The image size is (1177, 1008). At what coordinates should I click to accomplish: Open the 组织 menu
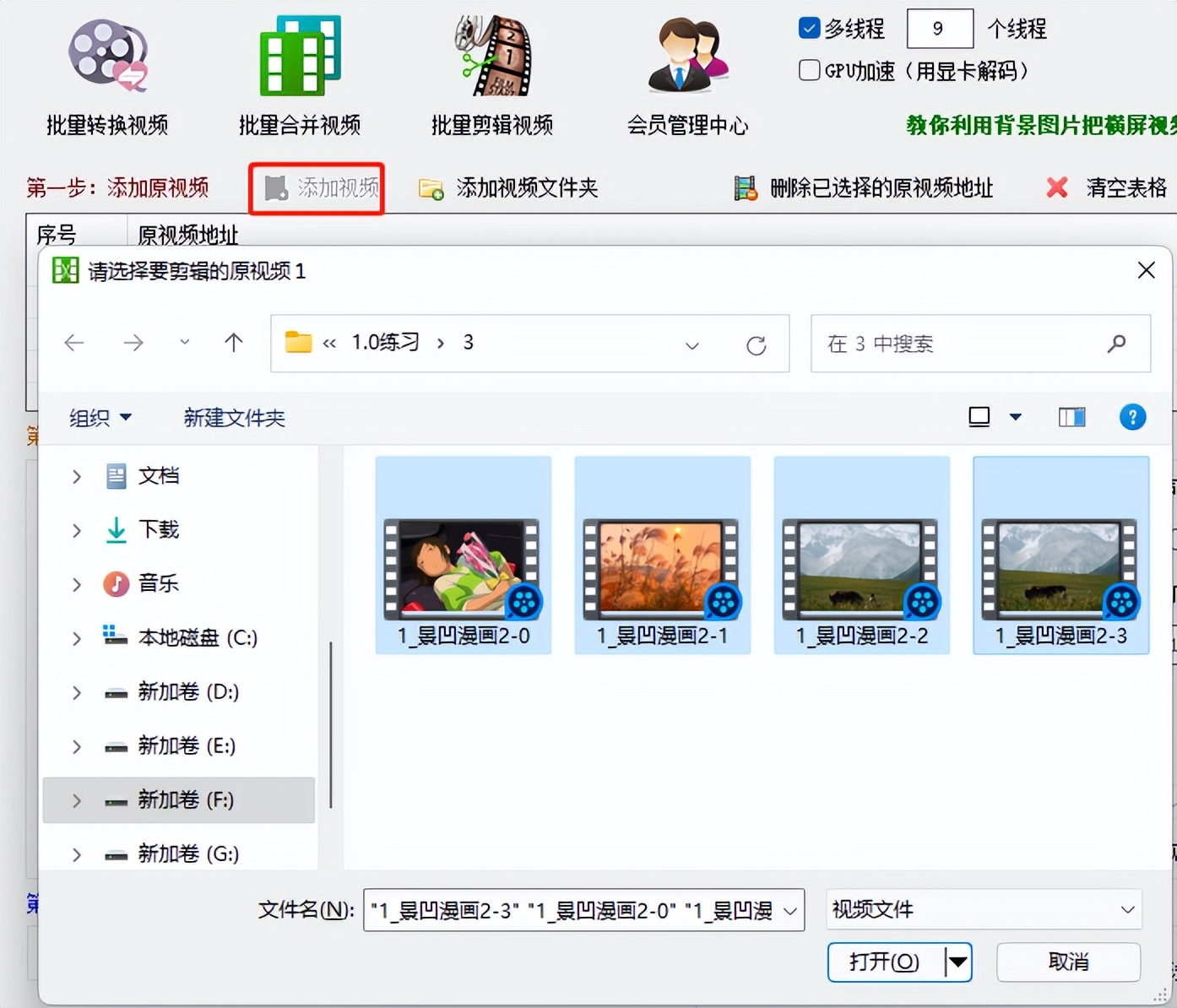coord(99,417)
